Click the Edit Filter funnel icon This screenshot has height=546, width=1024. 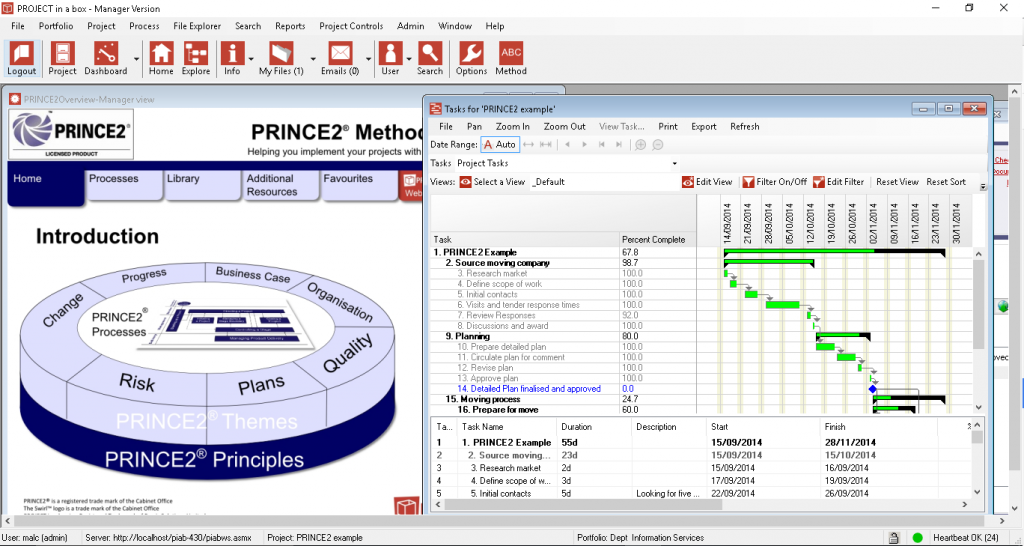click(x=819, y=182)
